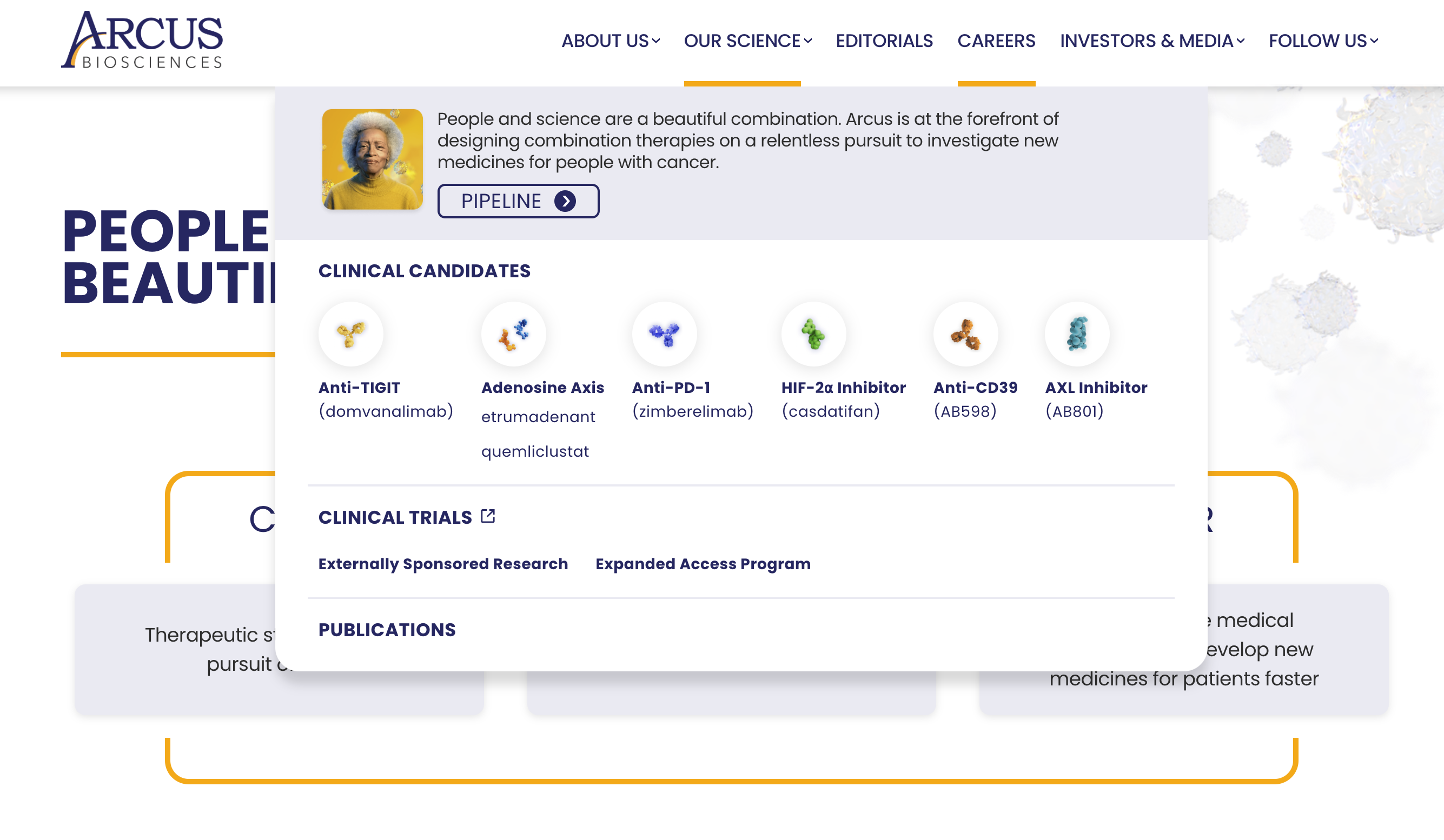Open the zimberelimab text link
This screenshot has height=840, width=1444.
pyautogui.click(x=693, y=411)
